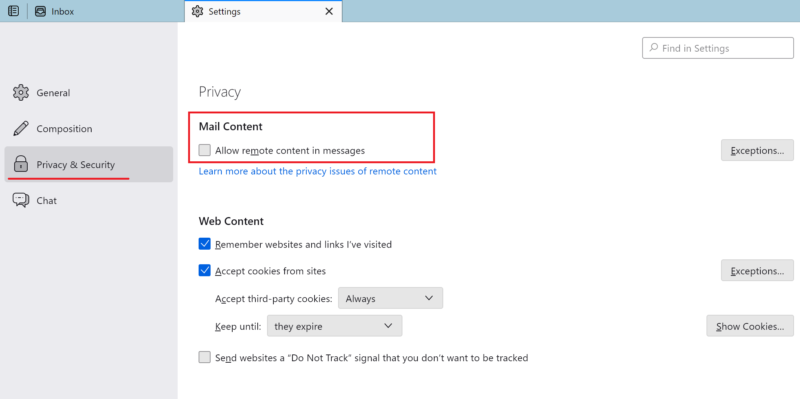800x399 pixels.
Task: Click the Spaces toolbar toggle icon
Action: tap(14, 11)
